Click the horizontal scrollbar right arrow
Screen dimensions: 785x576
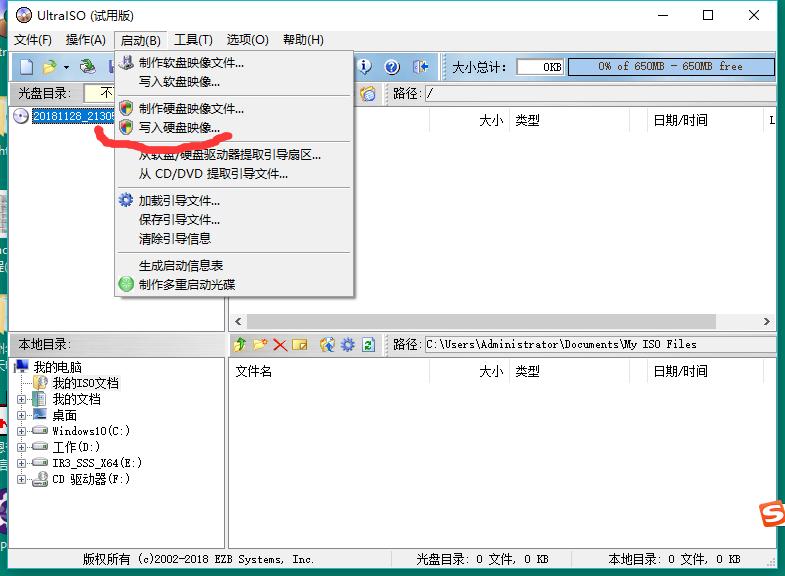point(766,321)
